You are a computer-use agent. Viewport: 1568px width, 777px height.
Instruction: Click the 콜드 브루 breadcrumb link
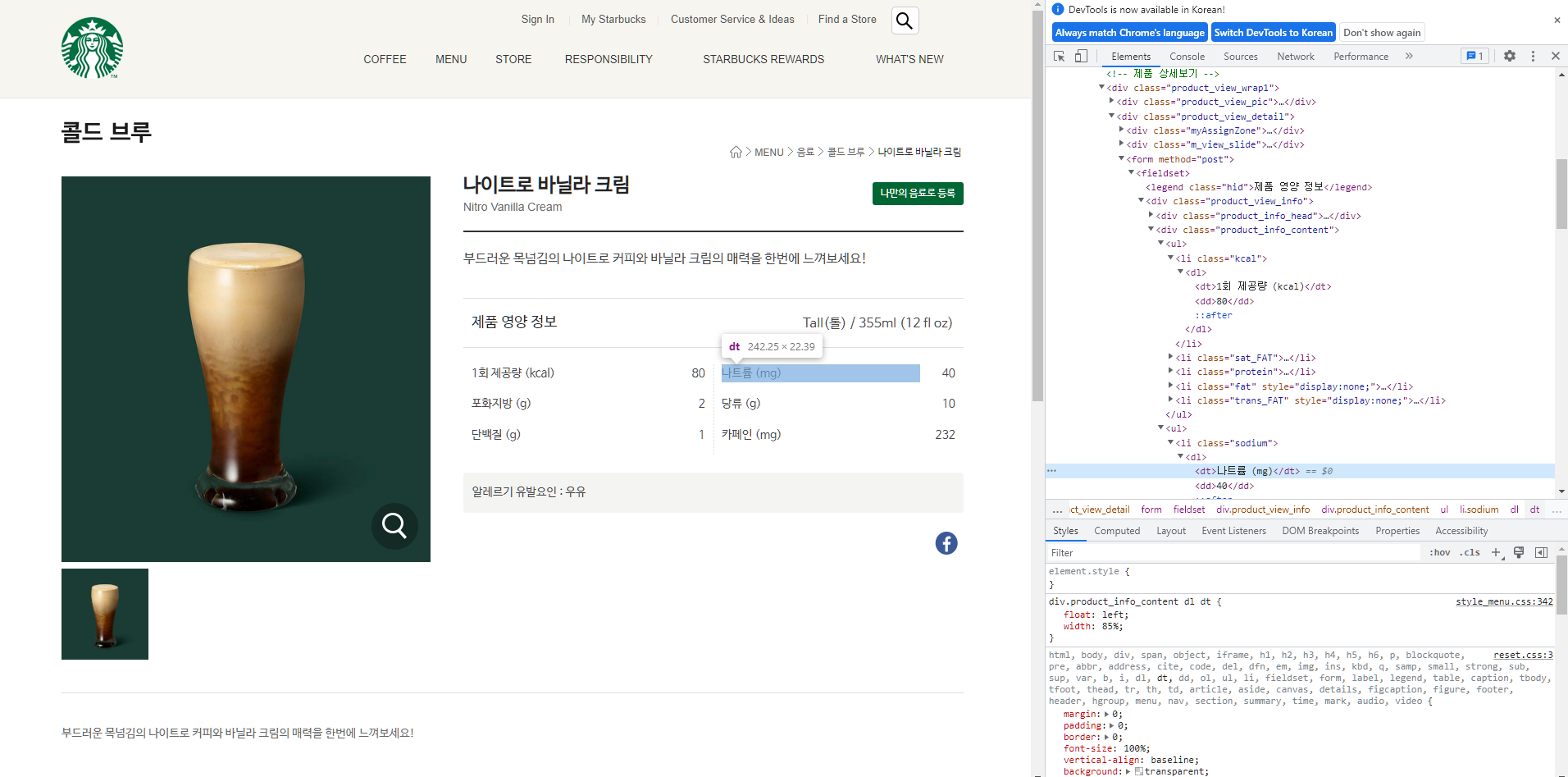846,152
